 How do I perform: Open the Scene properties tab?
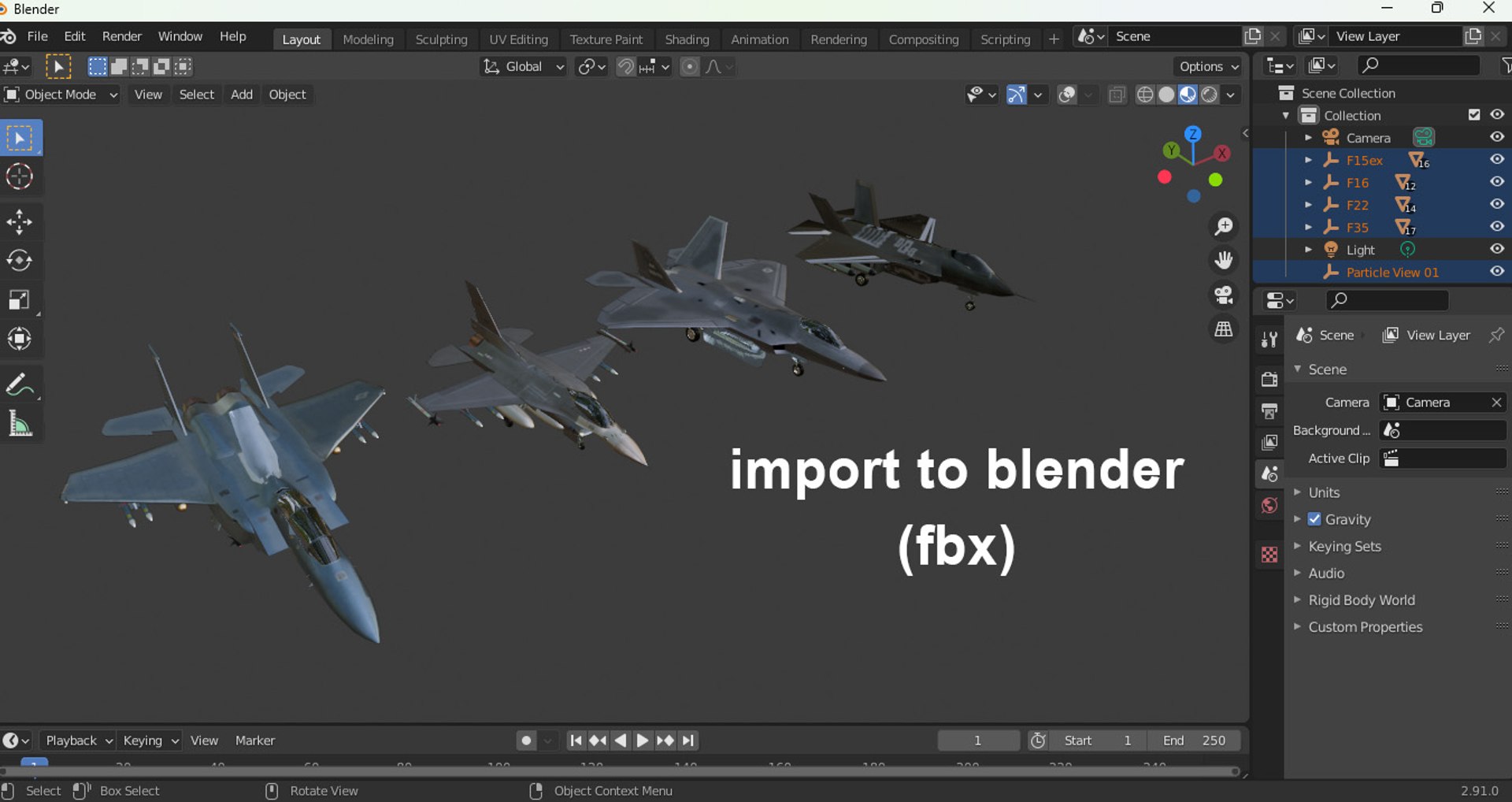[1269, 474]
